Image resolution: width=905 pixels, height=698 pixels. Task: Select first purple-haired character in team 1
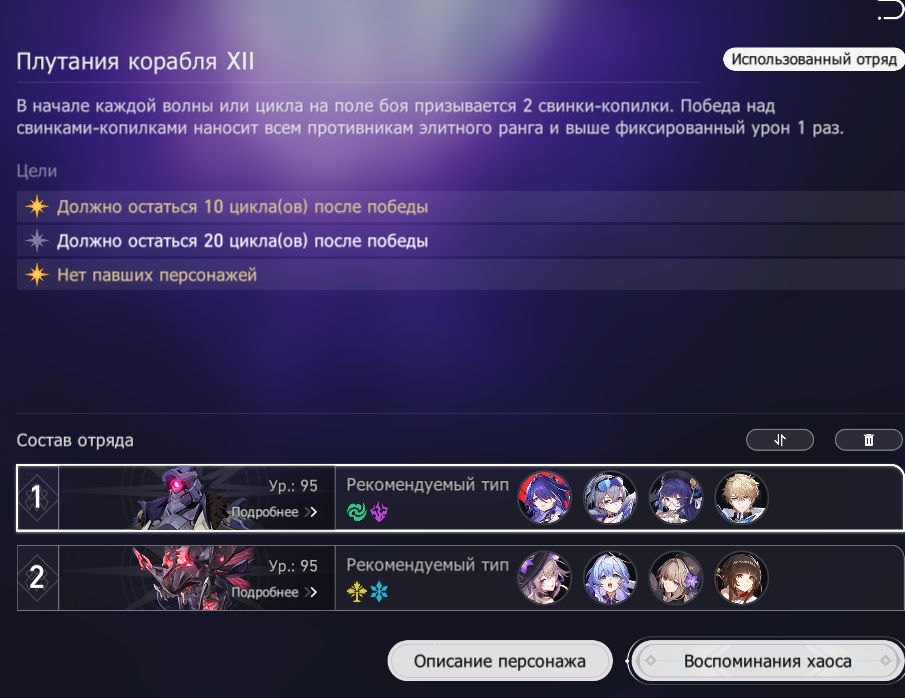point(544,498)
